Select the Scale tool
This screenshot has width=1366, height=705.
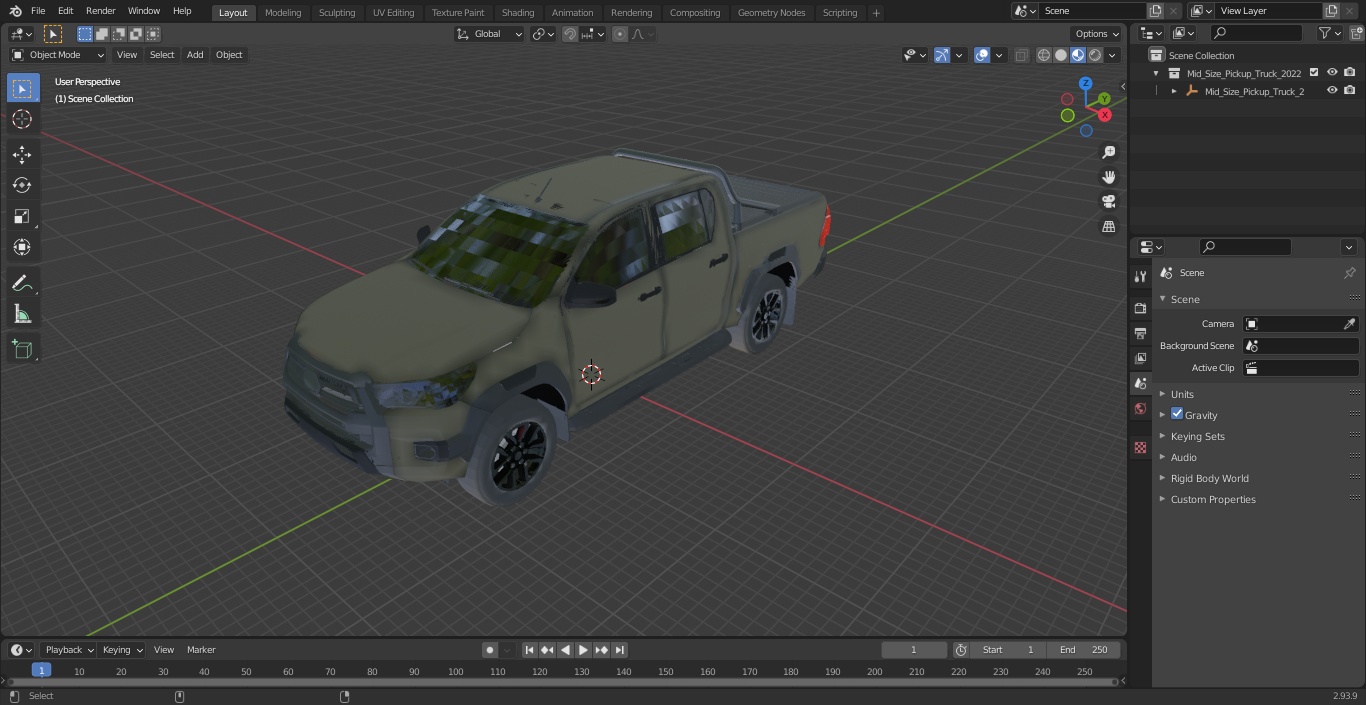(22, 216)
